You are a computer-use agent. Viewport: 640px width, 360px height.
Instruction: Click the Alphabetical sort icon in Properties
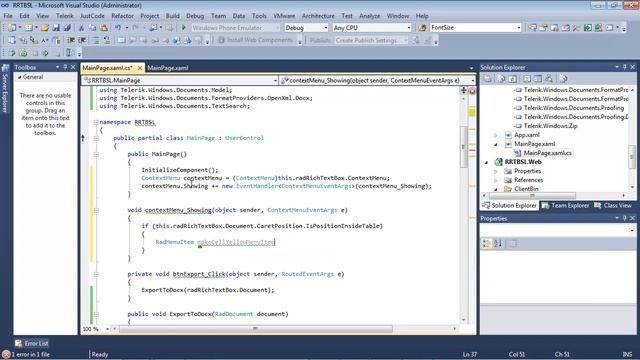[498, 244]
